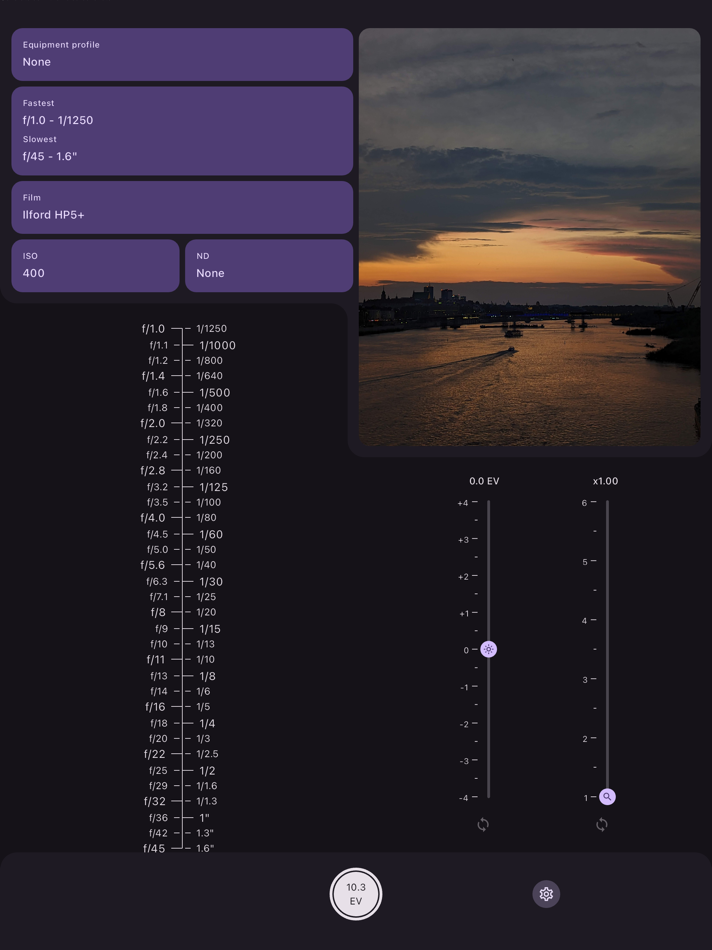This screenshot has height=950, width=712.
Task: Select the f/8 aperture value
Action: (158, 612)
